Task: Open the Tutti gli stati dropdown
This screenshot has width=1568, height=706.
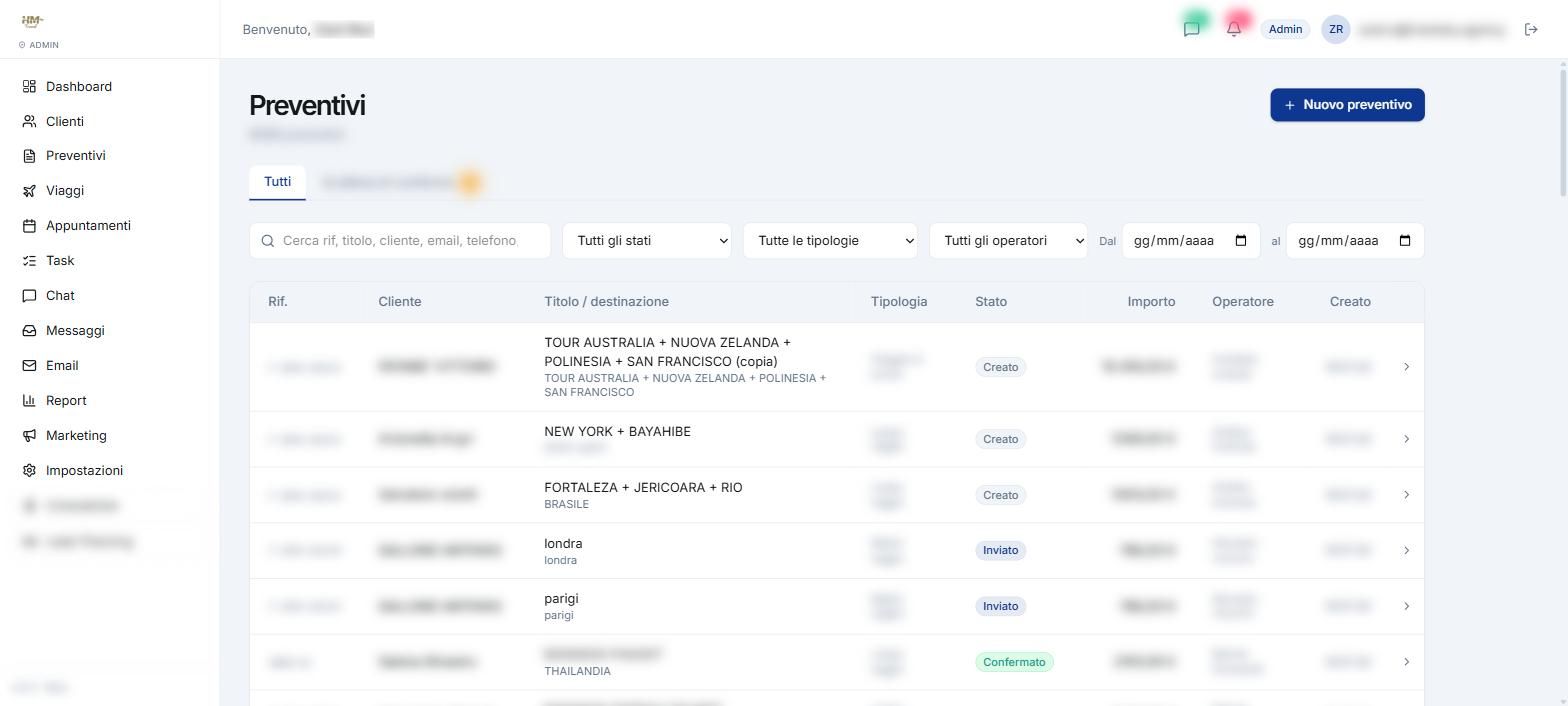Action: tap(647, 241)
